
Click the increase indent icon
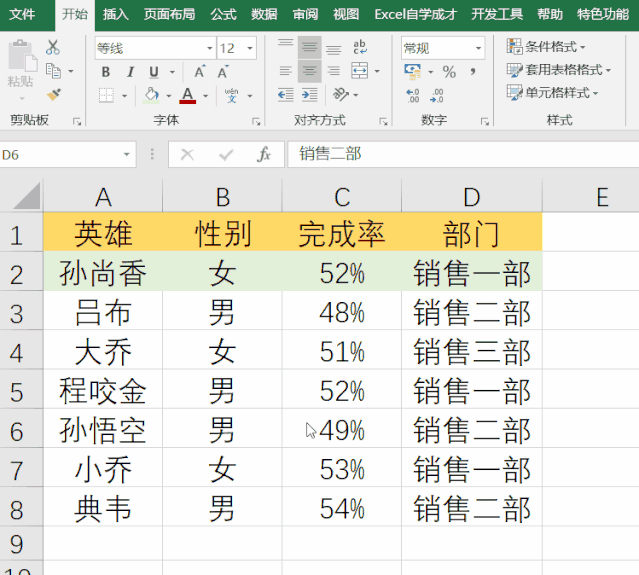pyautogui.click(x=310, y=94)
